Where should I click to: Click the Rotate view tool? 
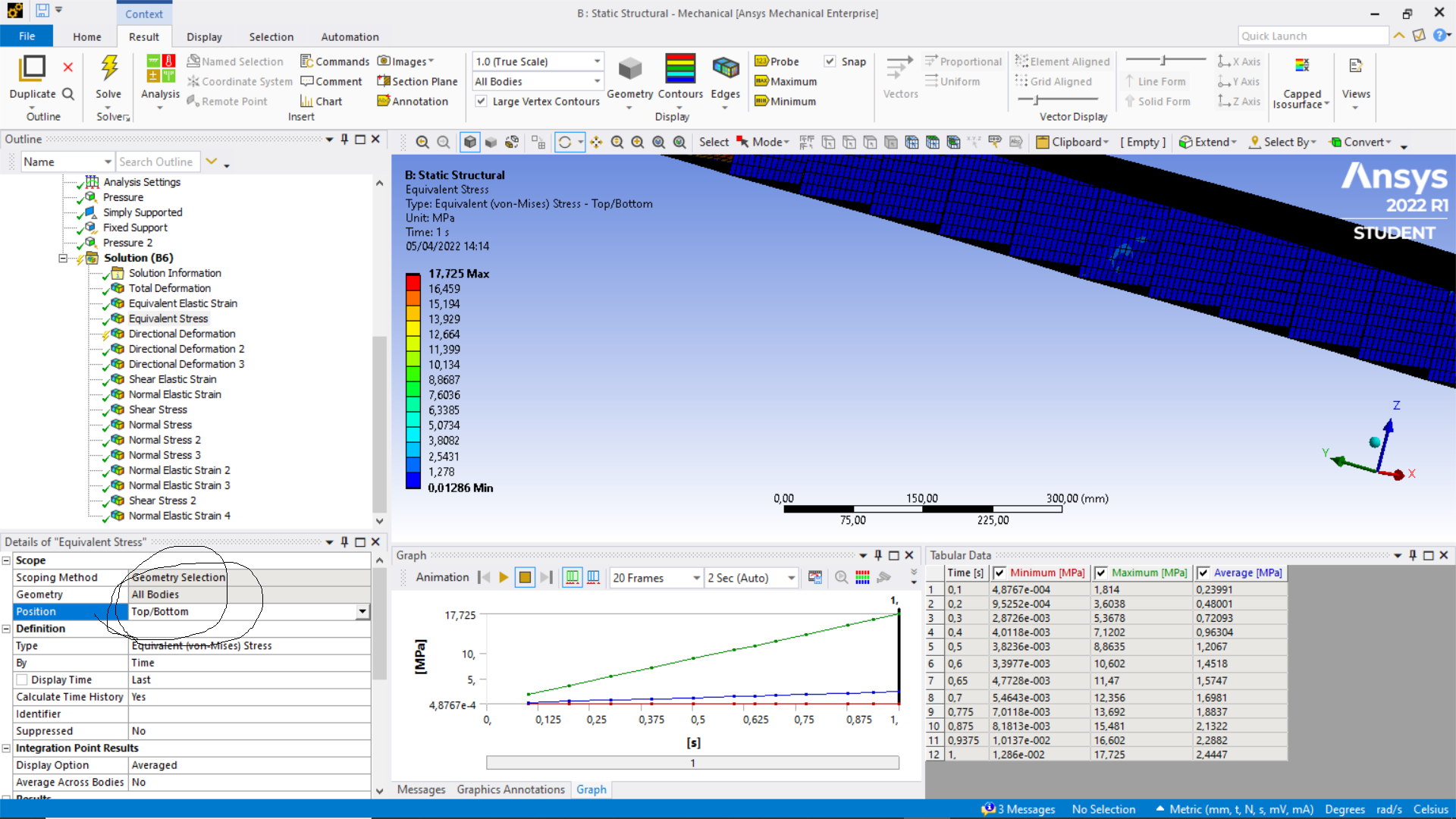tap(565, 142)
